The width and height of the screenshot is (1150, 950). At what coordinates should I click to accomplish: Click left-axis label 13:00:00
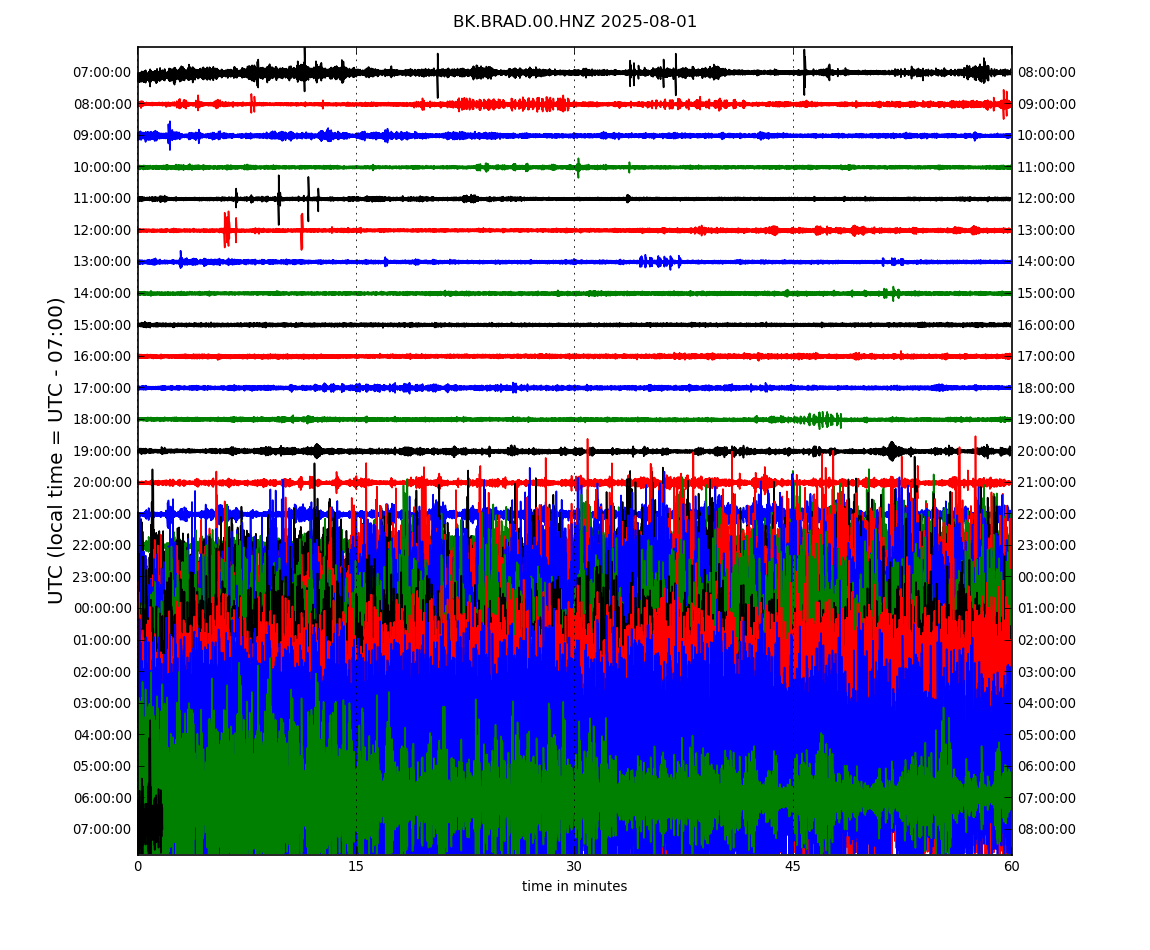click(103, 262)
